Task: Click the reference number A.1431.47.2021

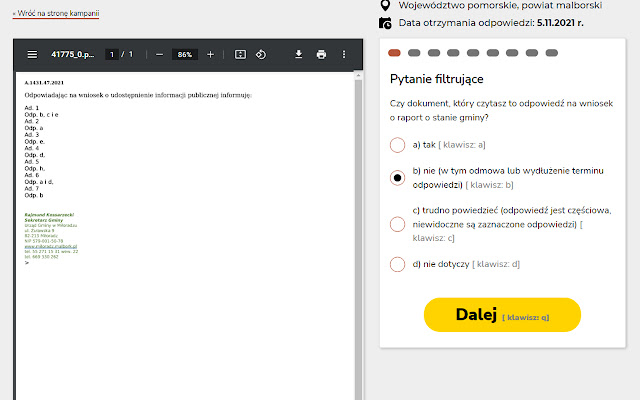Action: point(44,82)
